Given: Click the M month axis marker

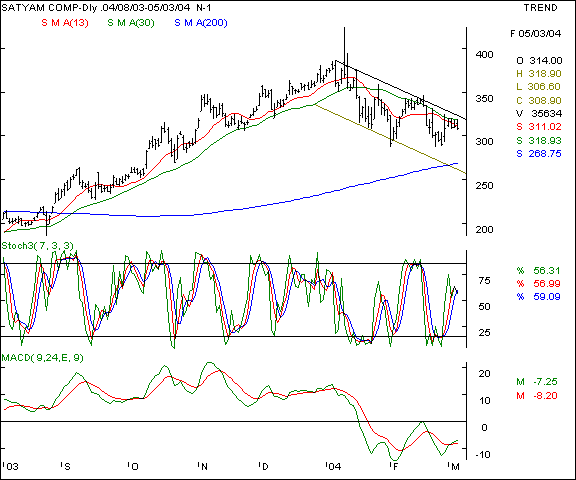Looking at the screenshot, I should click(x=455, y=467).
